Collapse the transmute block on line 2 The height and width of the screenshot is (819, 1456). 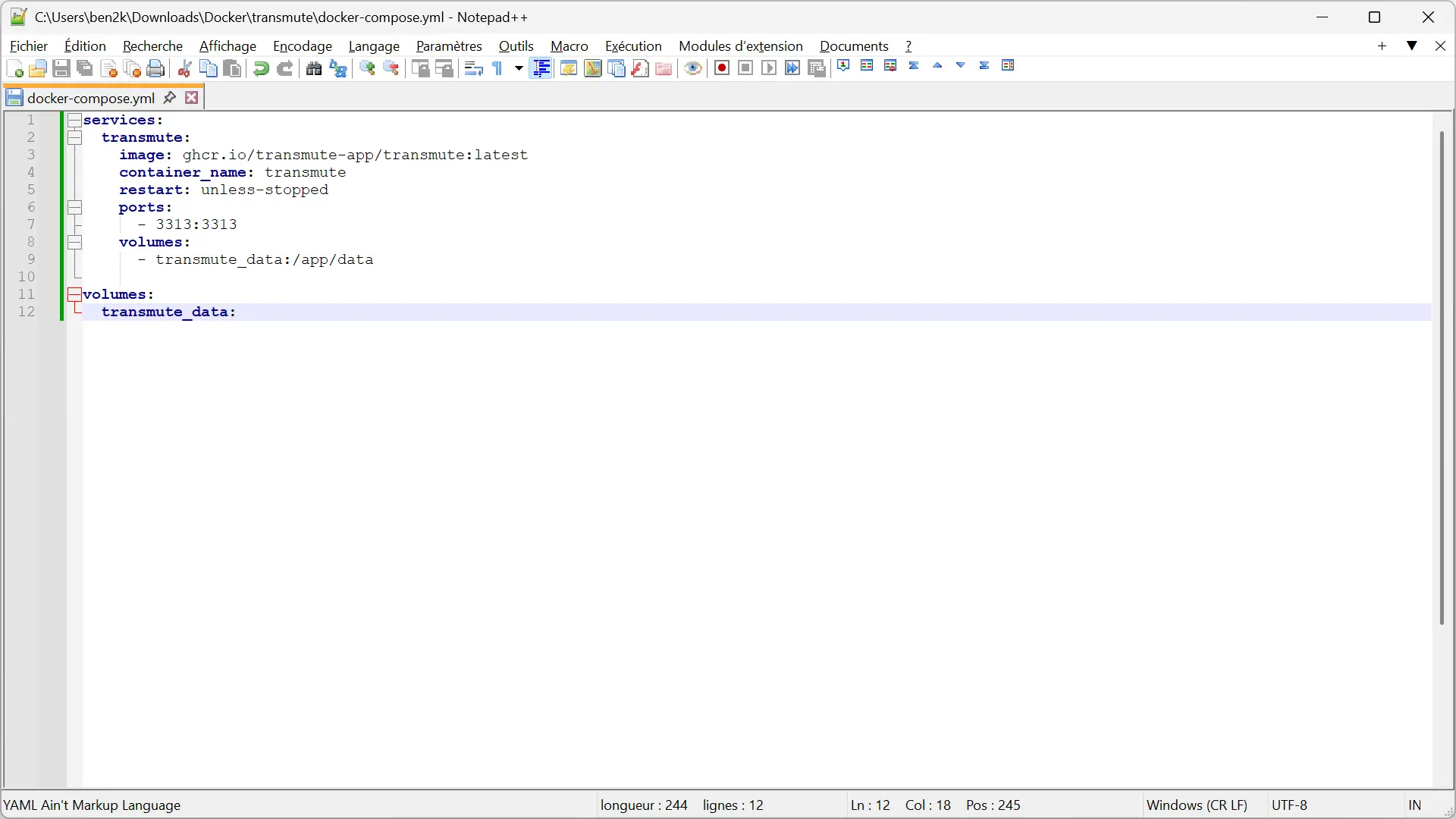coord(74,137)
